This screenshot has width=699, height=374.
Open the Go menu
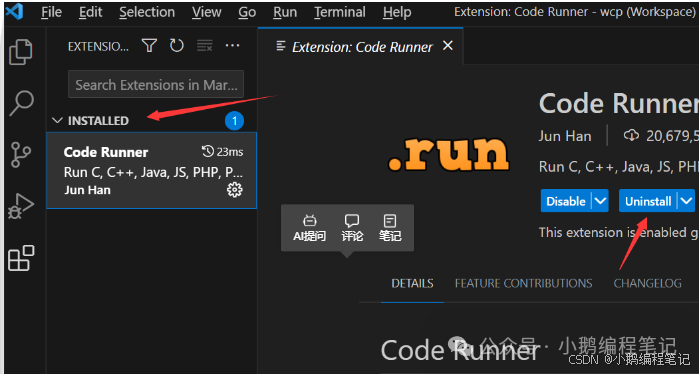tap(247, 12)
